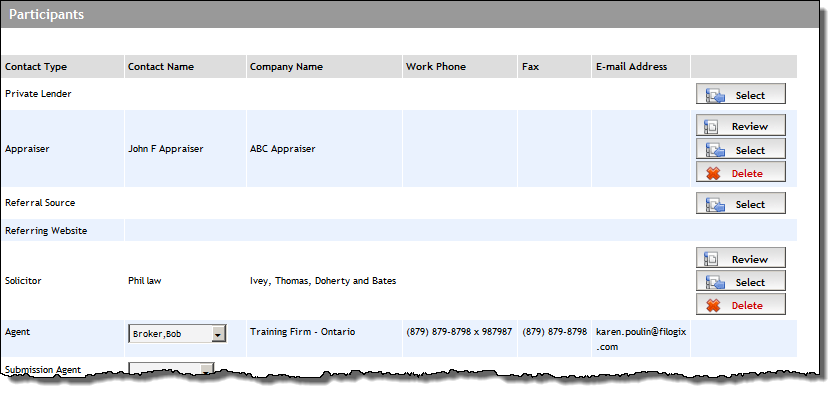836x393 pixels.
Task: Click the Referring Website row
Action: pos(399,230)
